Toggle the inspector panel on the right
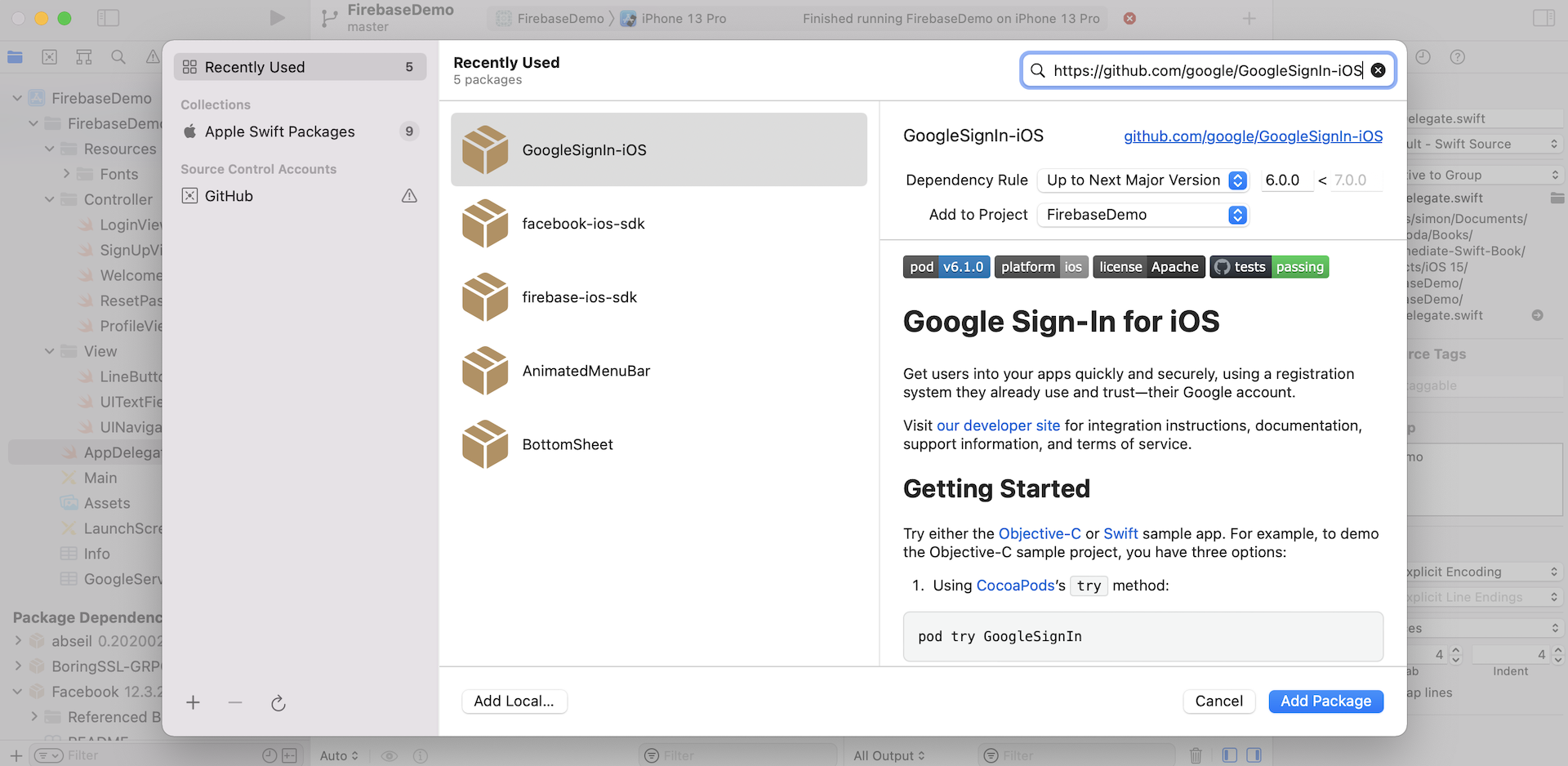The image size is (1568, 766). [1543, 18]
